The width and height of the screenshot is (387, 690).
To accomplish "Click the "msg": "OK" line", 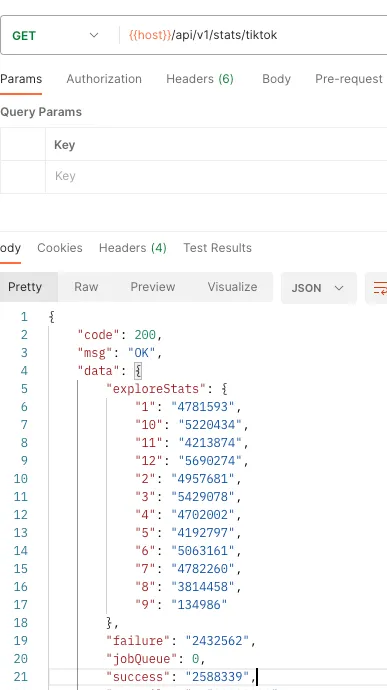I will tap(120, 353).
